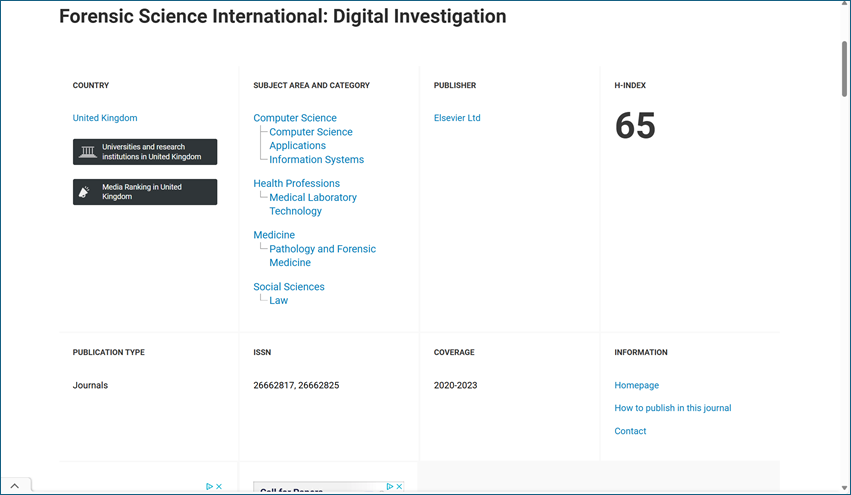Select the Computer Science subject area

pos(295,118)
